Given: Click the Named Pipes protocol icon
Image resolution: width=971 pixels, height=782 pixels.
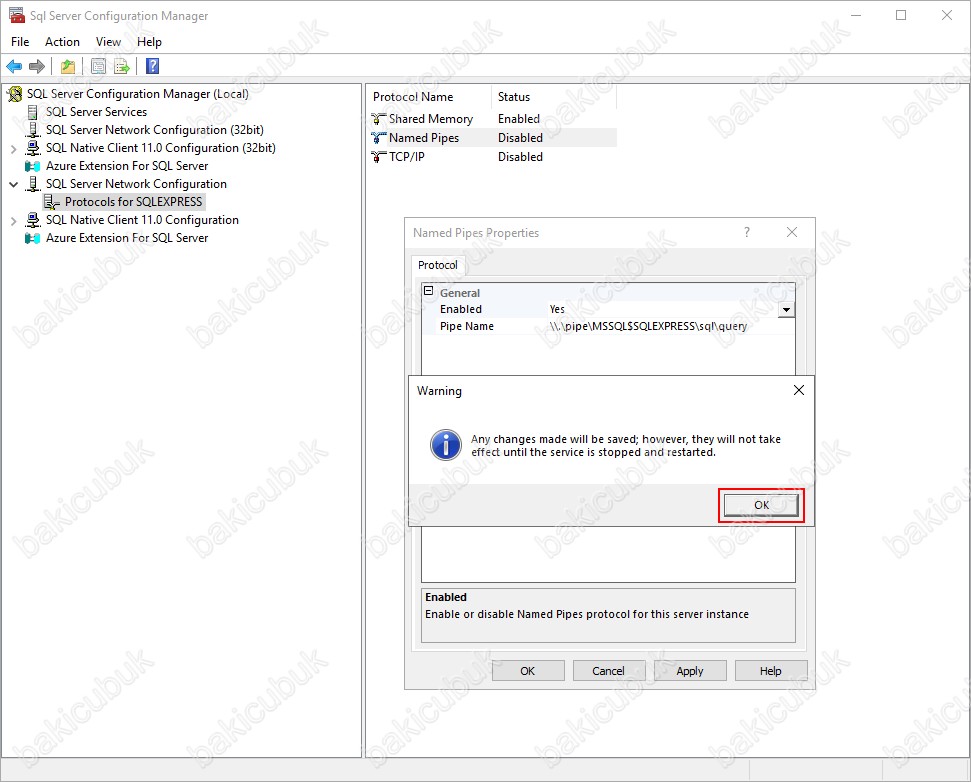Looking at the screenshot, I should click(379, 138).
